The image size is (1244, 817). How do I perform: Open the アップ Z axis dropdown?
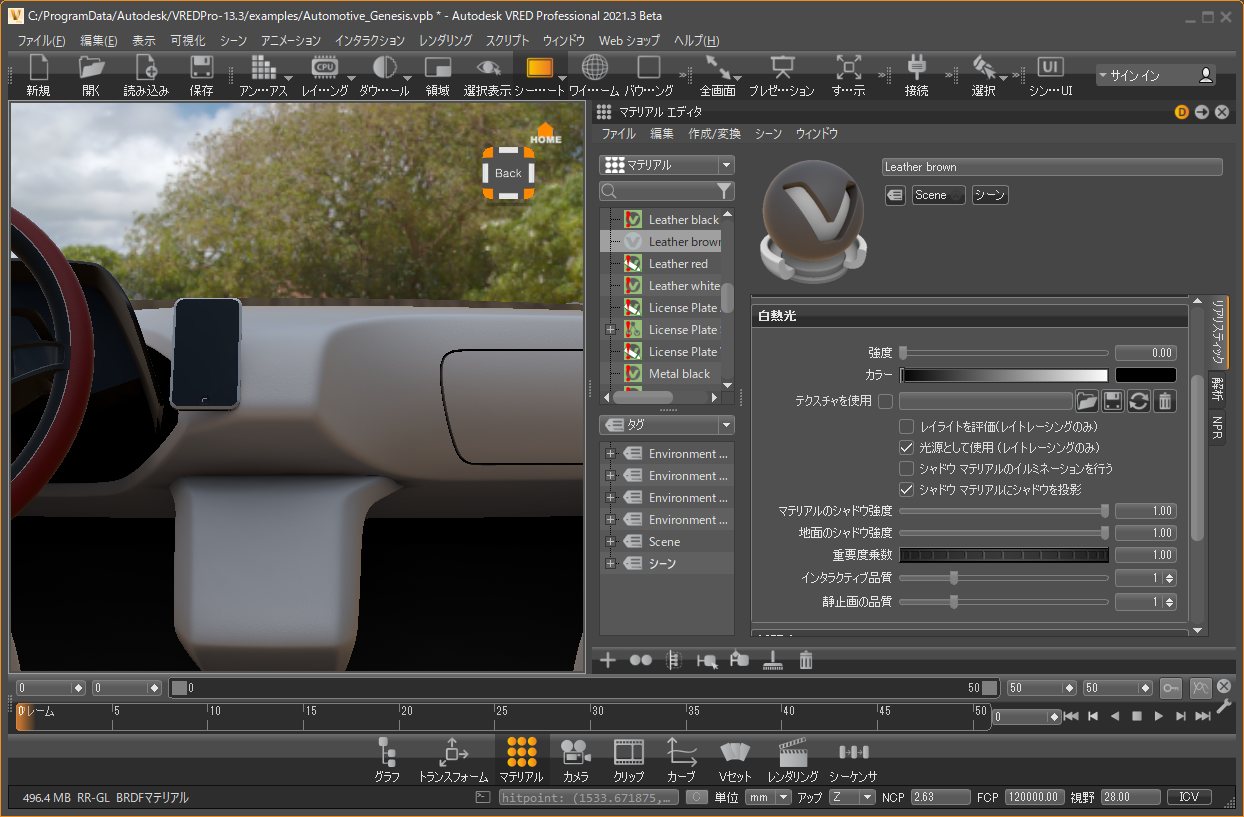(x=853, y=797)
